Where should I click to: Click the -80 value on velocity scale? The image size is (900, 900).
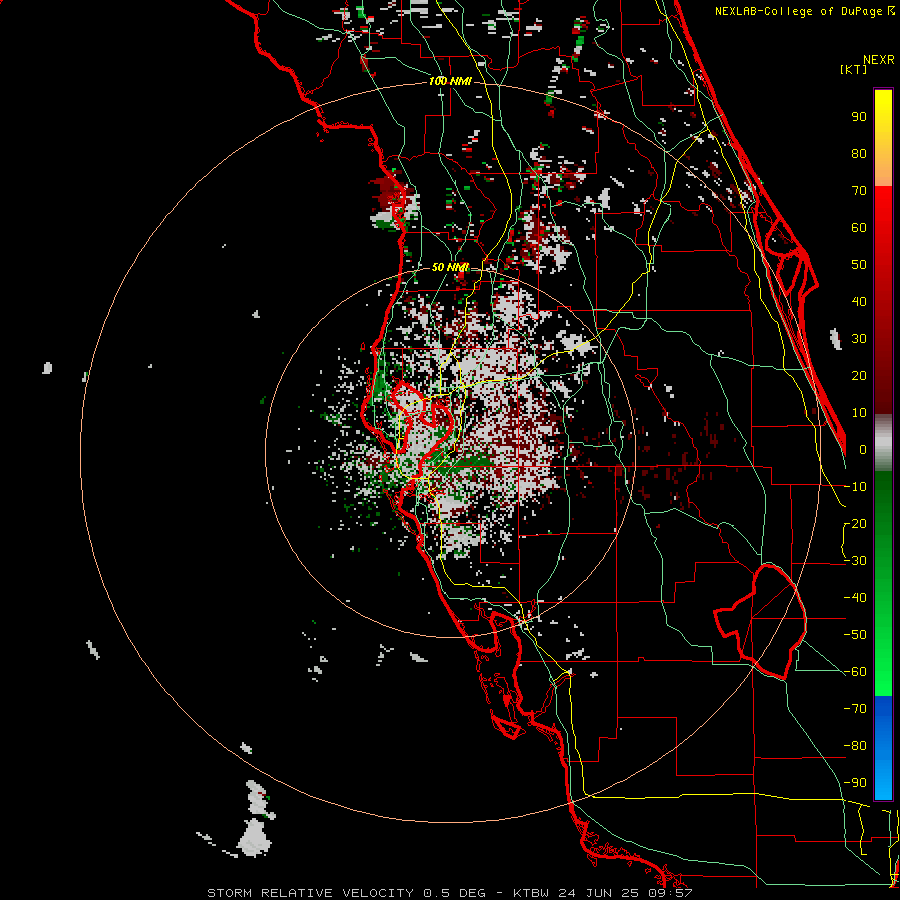tap(855, 746)
